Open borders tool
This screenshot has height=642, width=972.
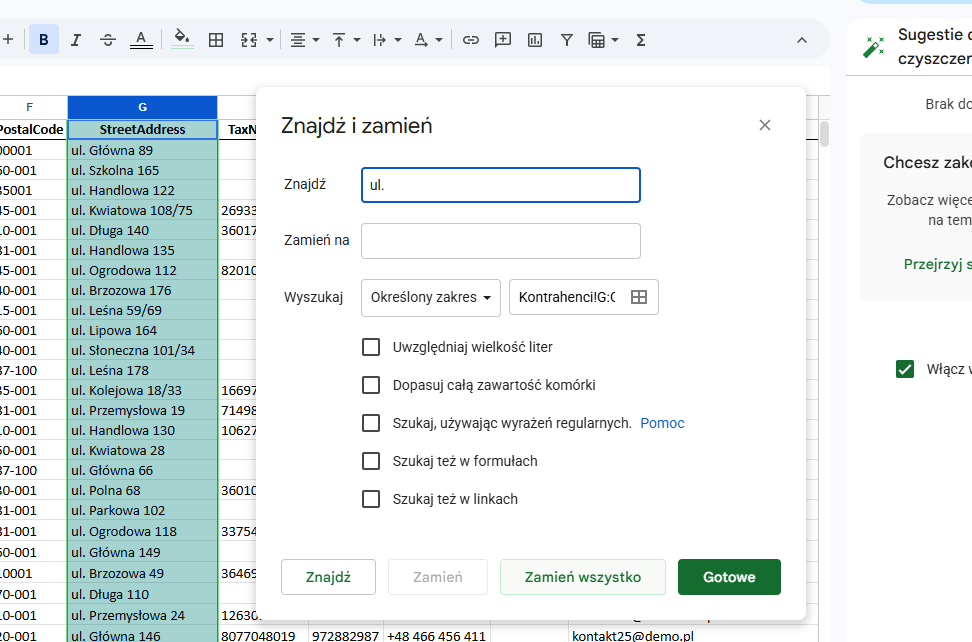tap(216, 40)
